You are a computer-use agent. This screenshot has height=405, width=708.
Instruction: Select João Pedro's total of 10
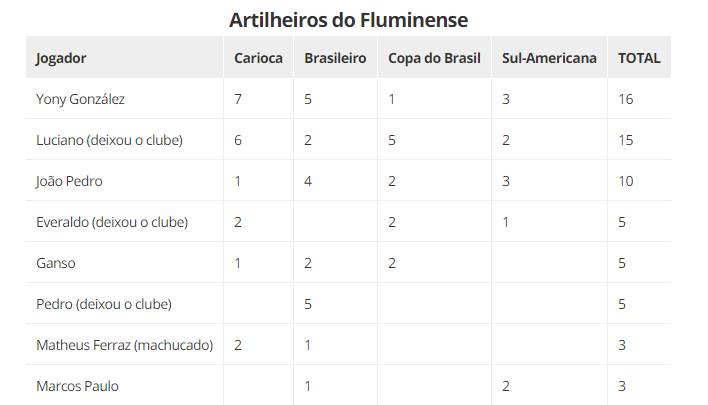click(x=626, y=182)
